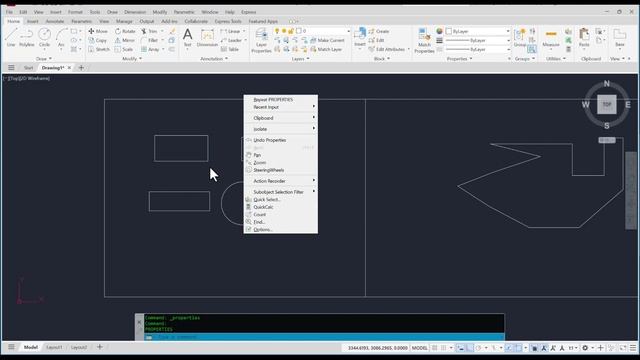Select the Text annotation tool

[x=187, y=37]
